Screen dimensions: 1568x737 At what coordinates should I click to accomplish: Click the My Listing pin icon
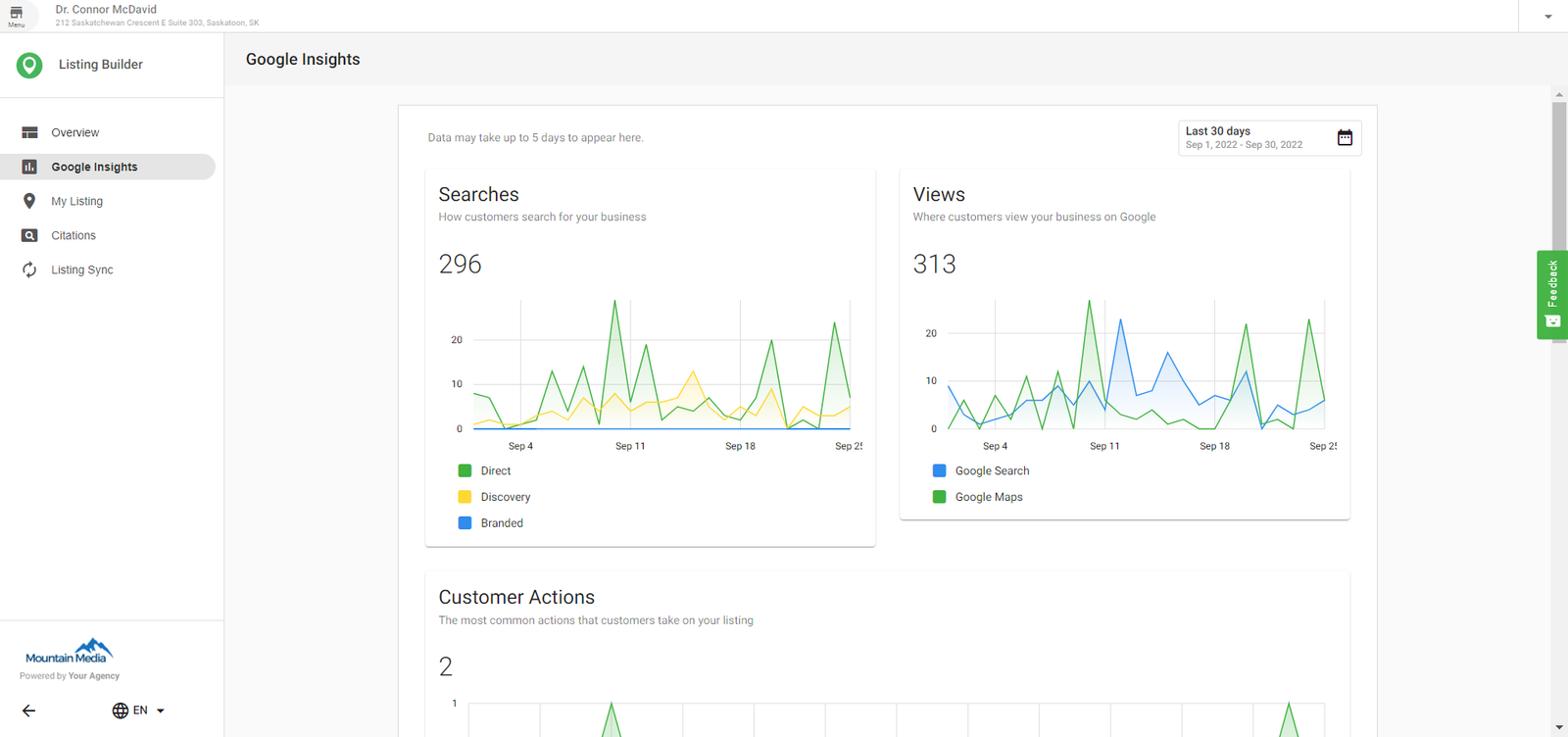(29, 201)
